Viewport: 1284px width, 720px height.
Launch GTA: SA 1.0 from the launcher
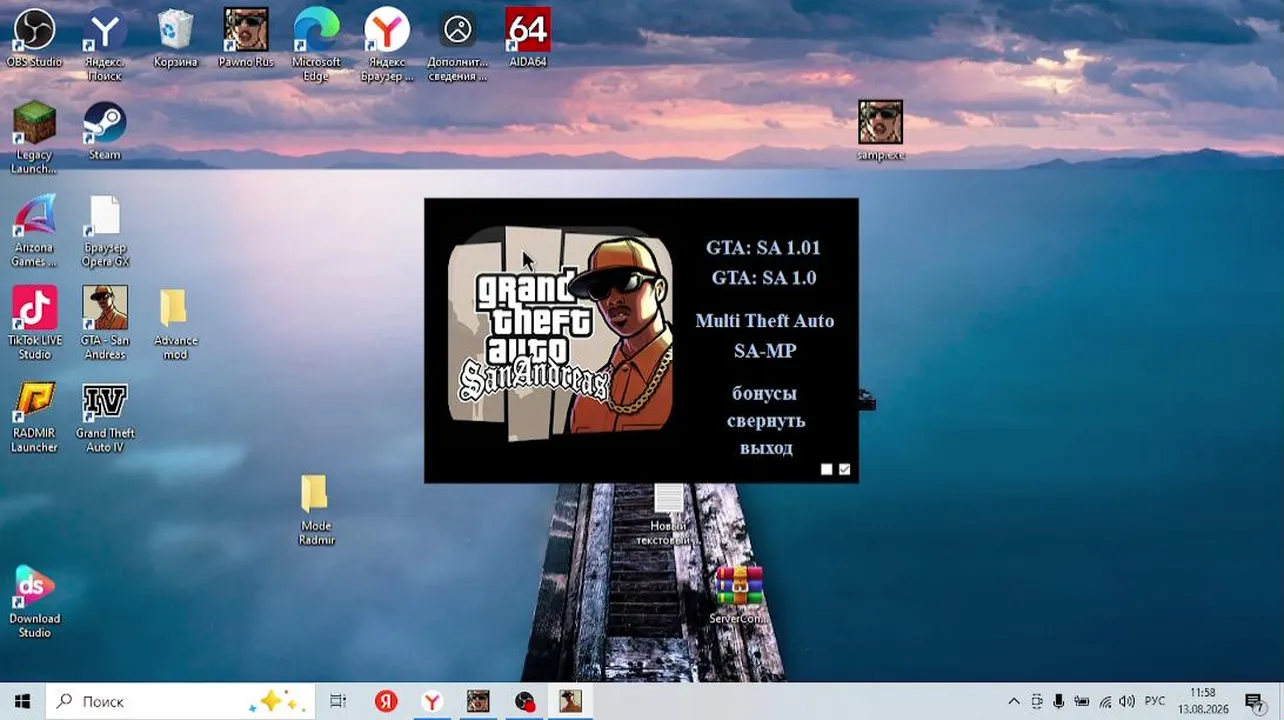coord(763,278)
